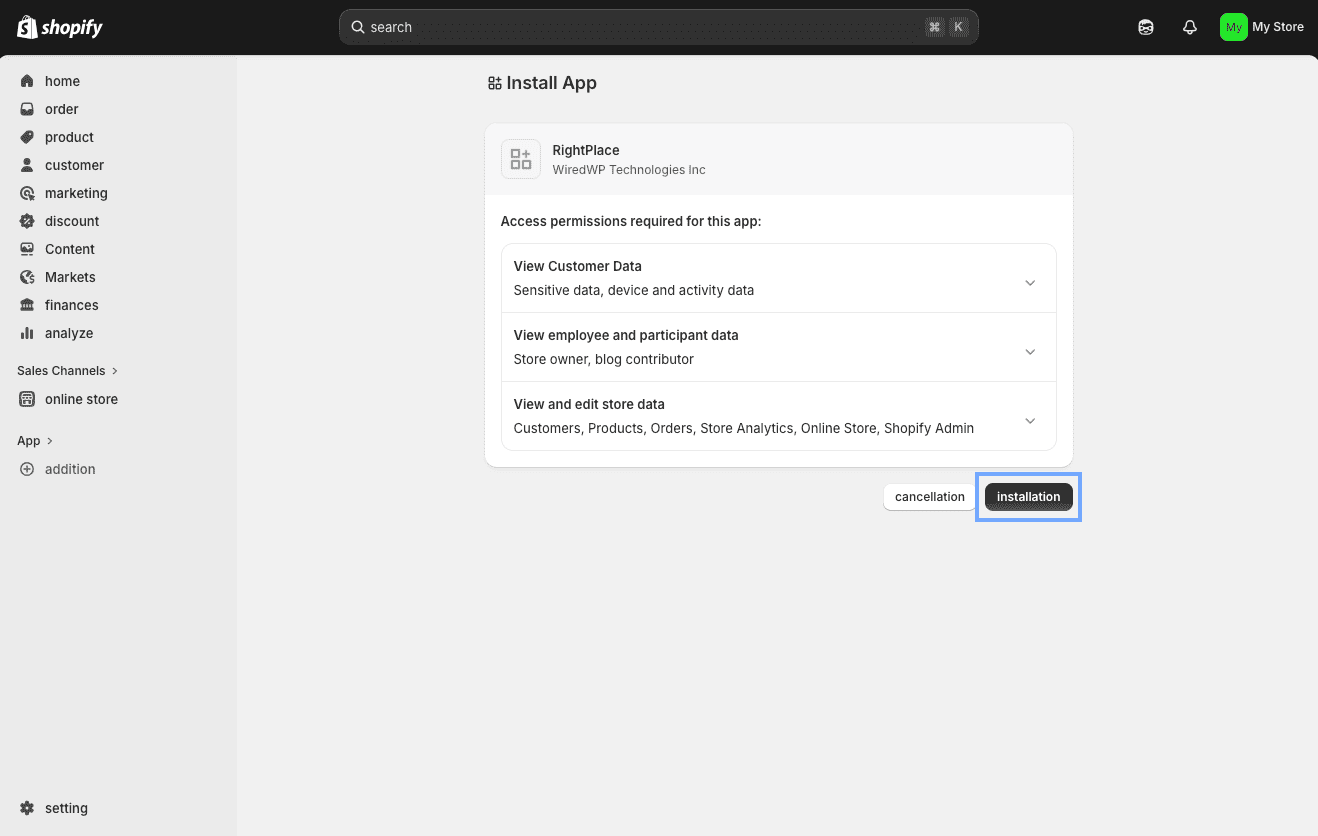Screen dimensions: 1318x836
Task: Click the cancellation button
Action: 929,496
